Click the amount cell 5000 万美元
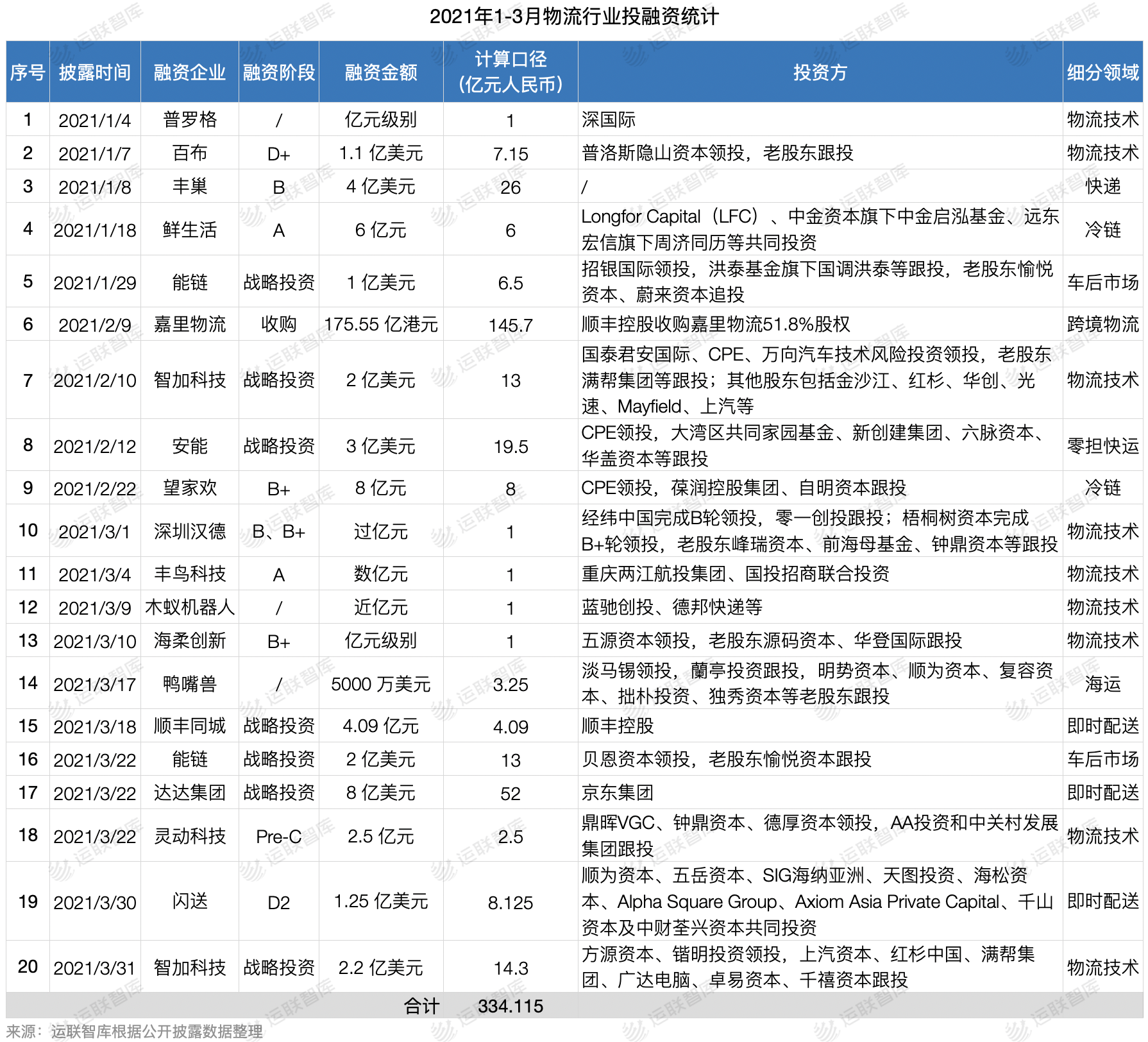The image size is (1148, 1042). pyautogui.click(x=381, y=684)
